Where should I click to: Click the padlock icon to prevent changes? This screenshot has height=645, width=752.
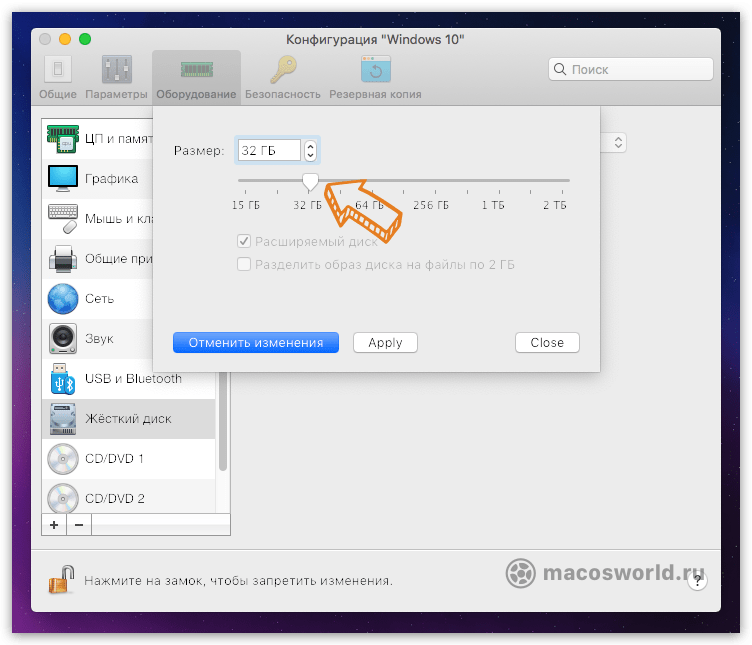(62, 579)
